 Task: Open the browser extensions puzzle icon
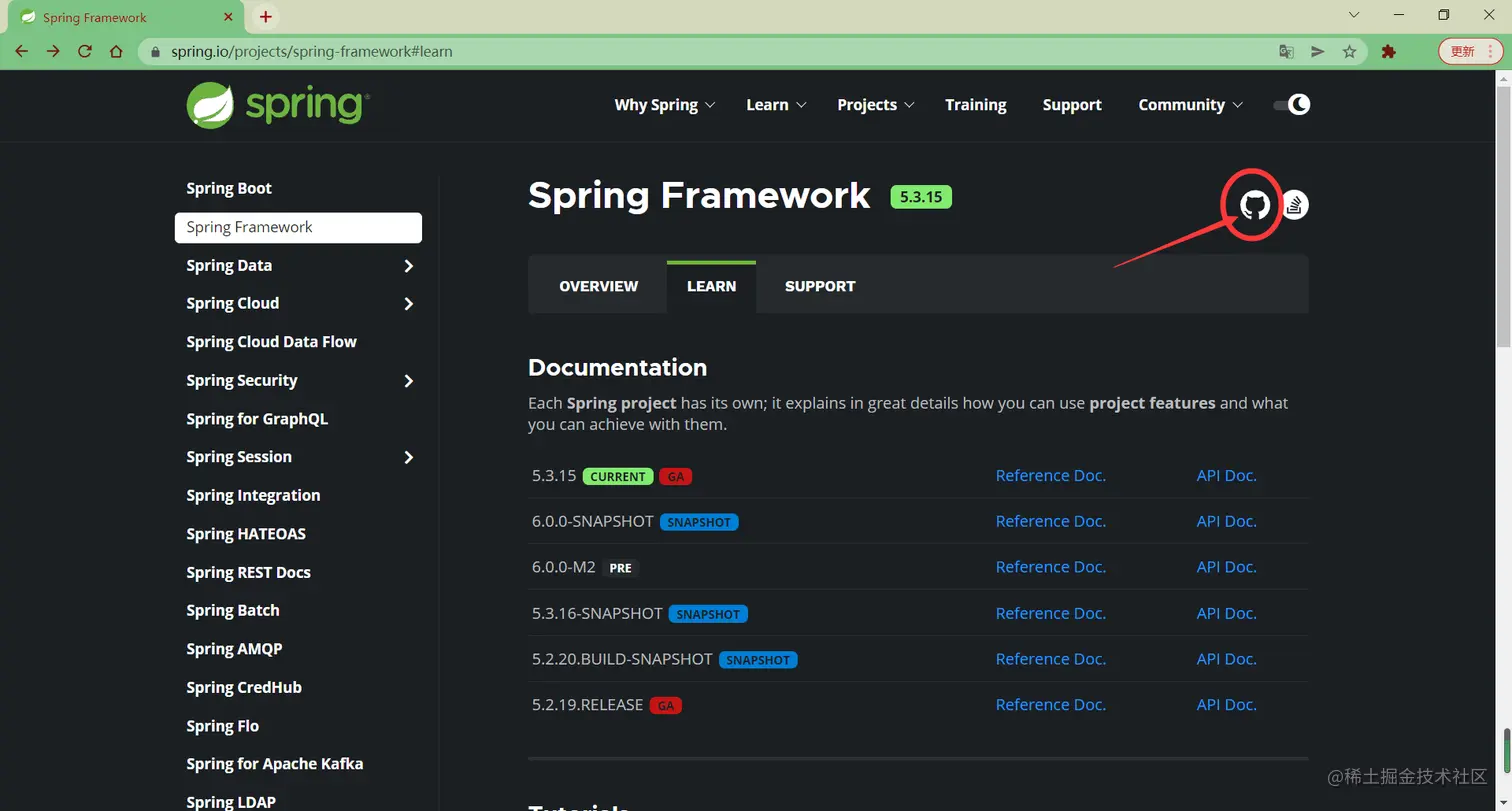click(1388, 51)
